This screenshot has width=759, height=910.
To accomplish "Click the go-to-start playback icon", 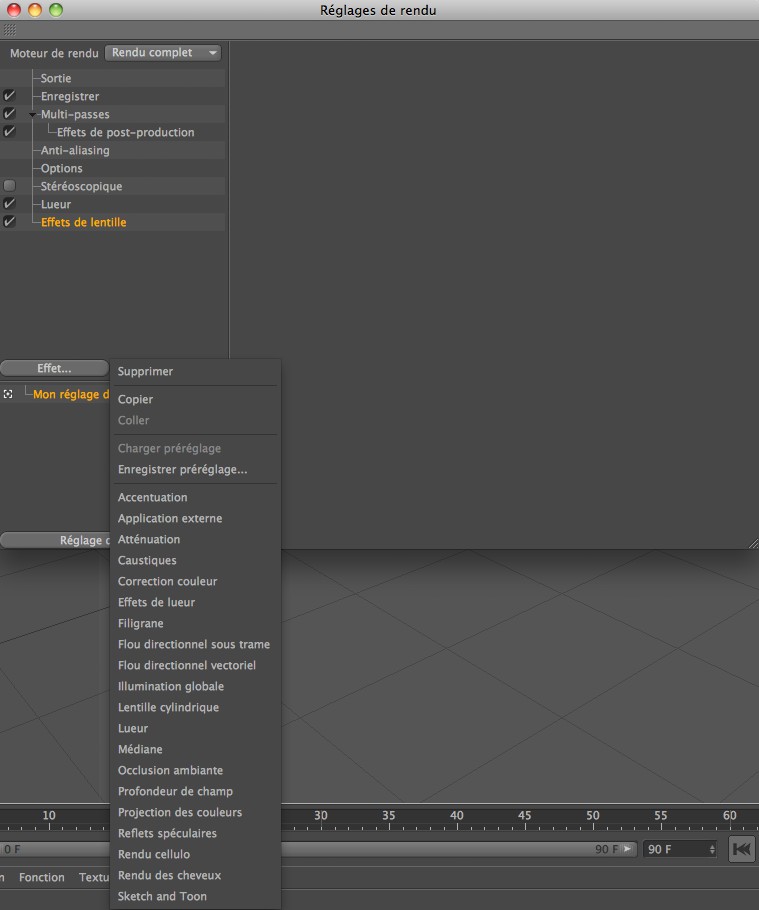I will (x=741, y=849).
